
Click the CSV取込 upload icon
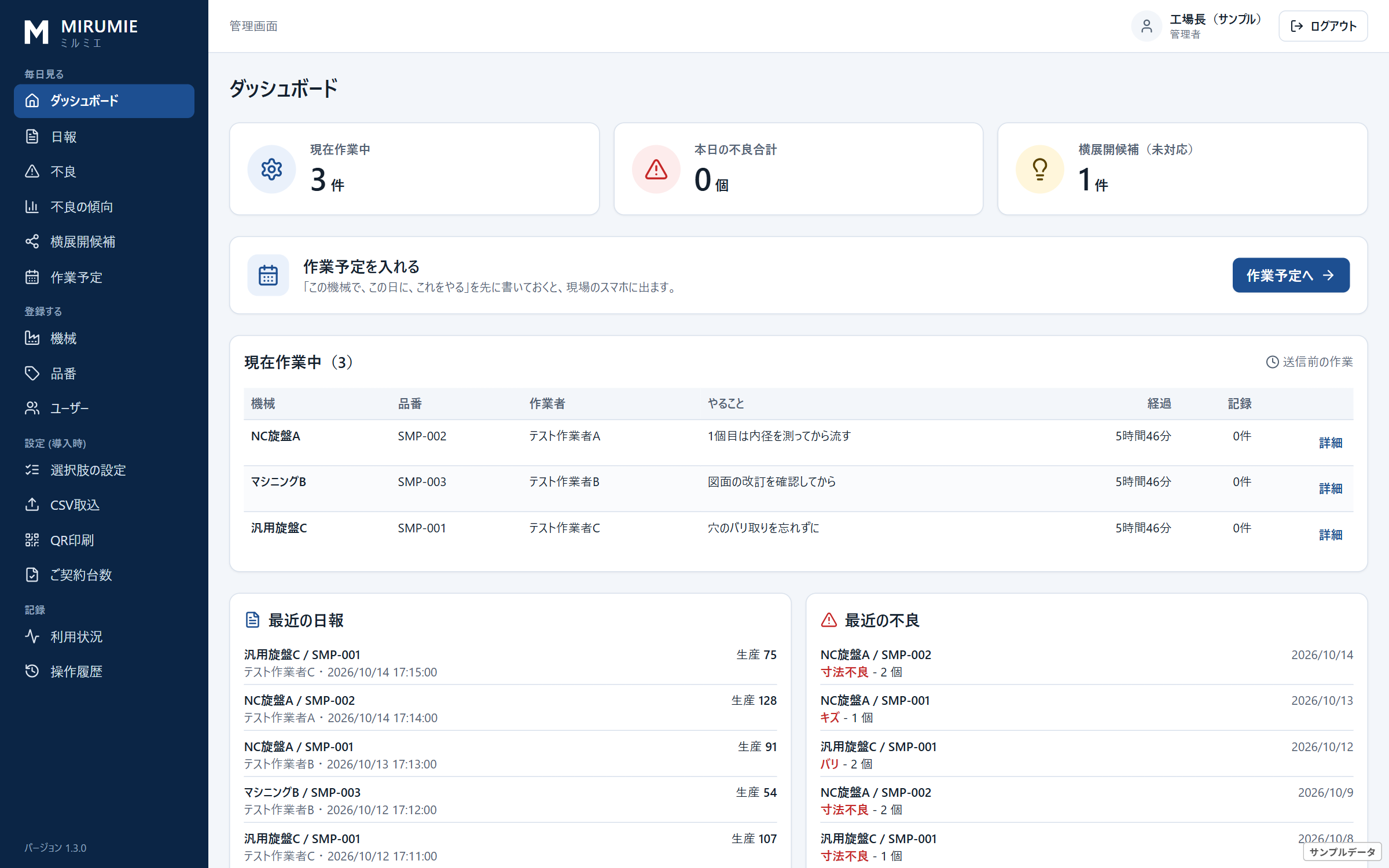tap(32, 505)
